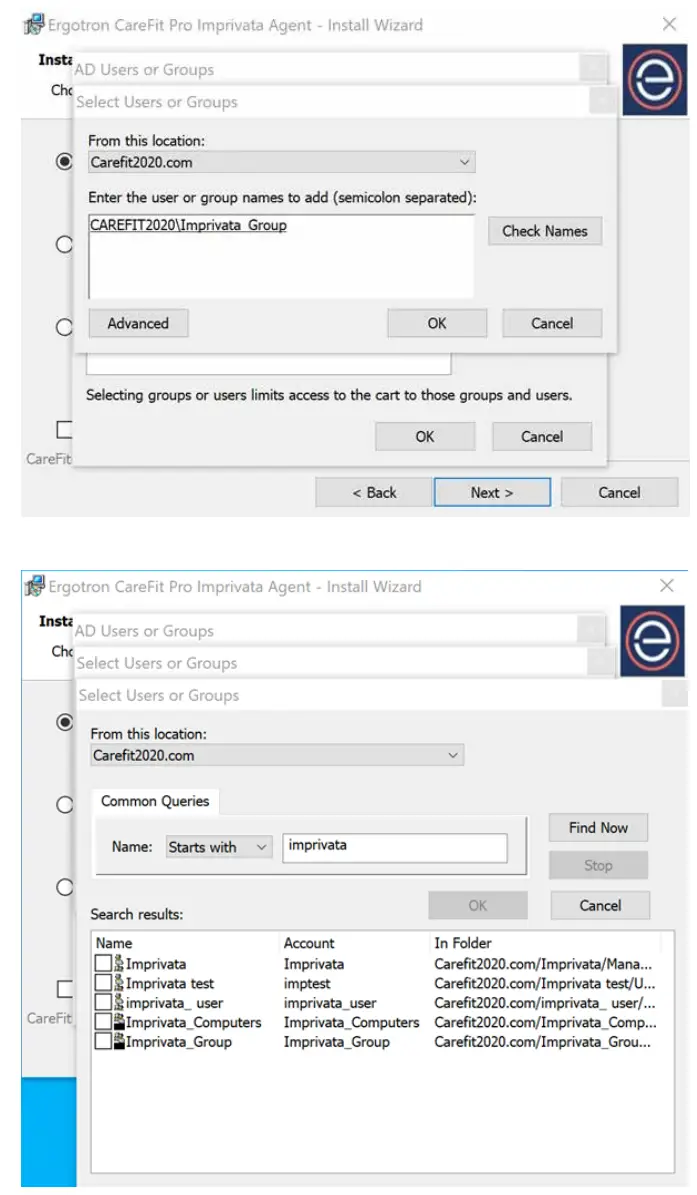Select the filled radio button behind Check Names dialog
The width and height of the screenshot is (697, 1195).
point(65,162)
